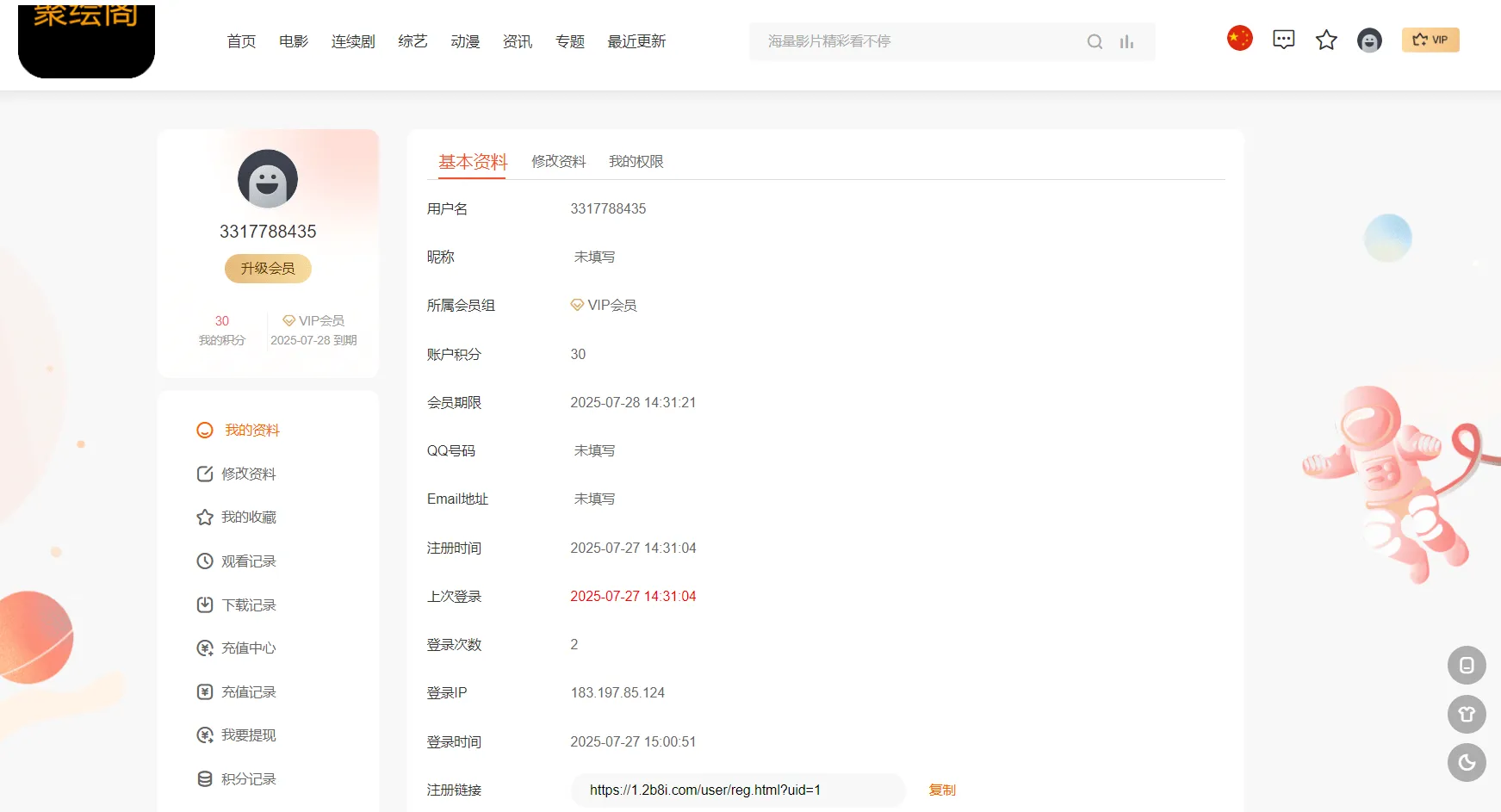Open 最近更新 from the navigation bar
This screenshot has height=812, width=1501.
(636, 40)
